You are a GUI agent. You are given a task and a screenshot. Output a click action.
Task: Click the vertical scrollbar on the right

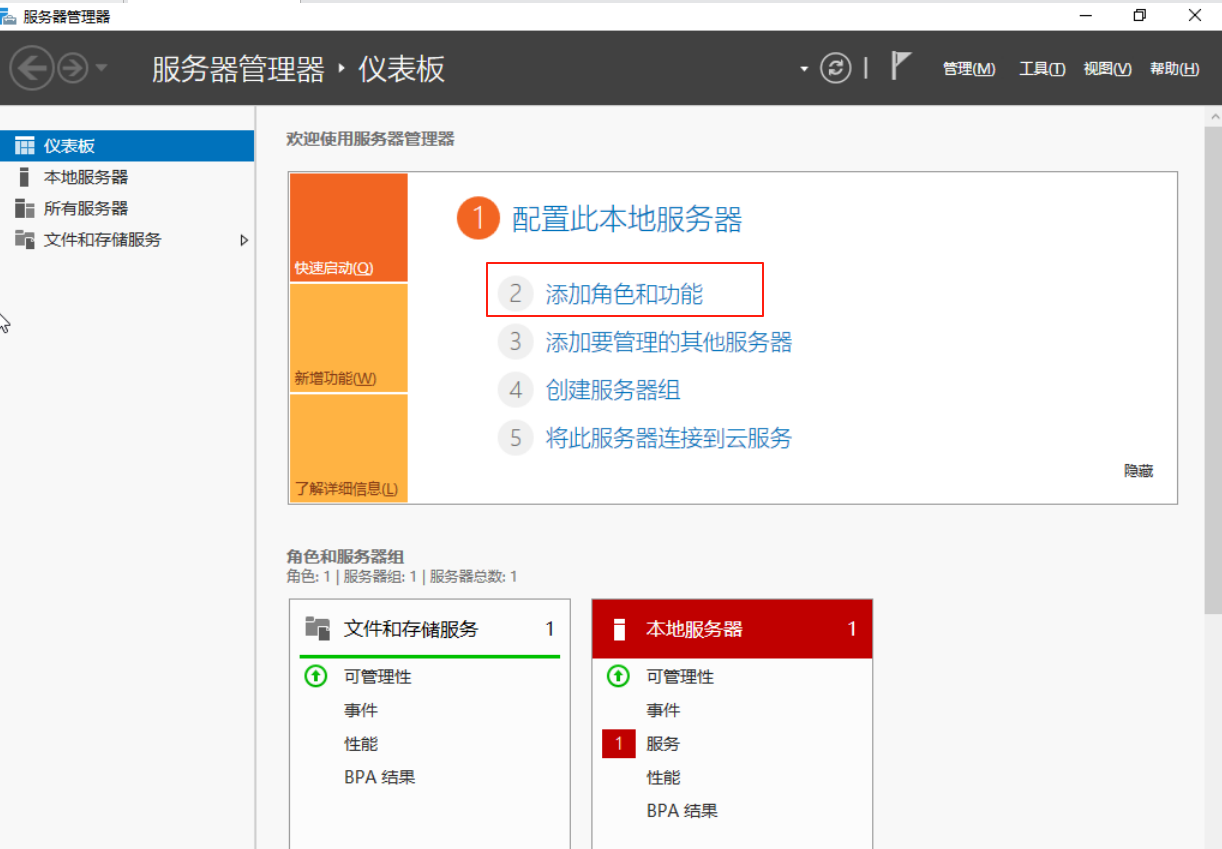(1213, 370)
